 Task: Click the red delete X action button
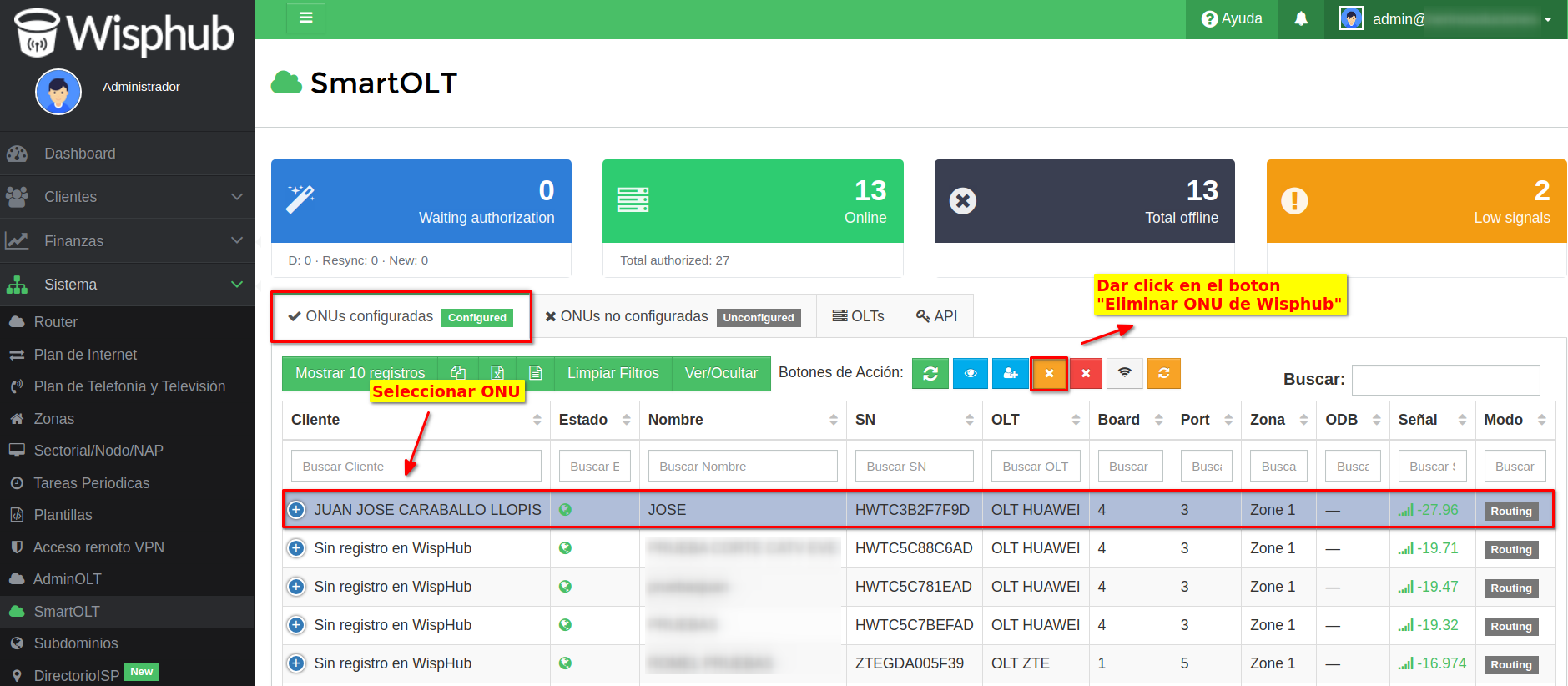tap(1086, 373)
